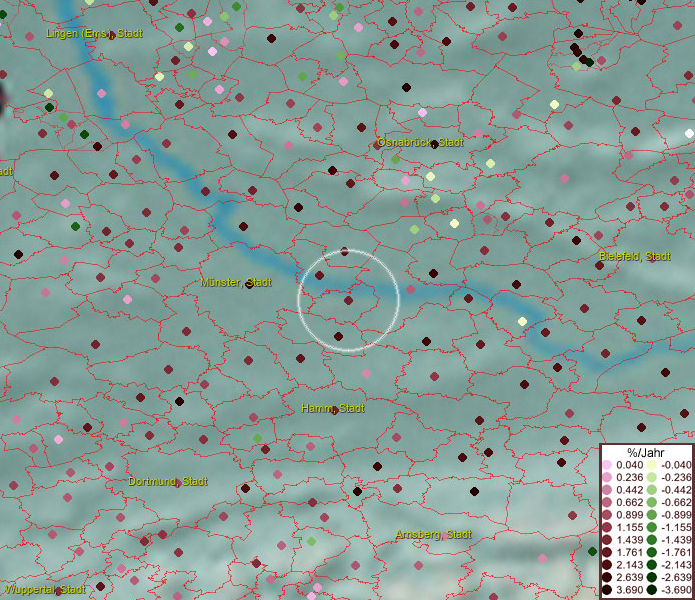Click the Münster, Stadt label
Image resolution: width=695 pixels, height=600 pixels.
tap(236, 282)
